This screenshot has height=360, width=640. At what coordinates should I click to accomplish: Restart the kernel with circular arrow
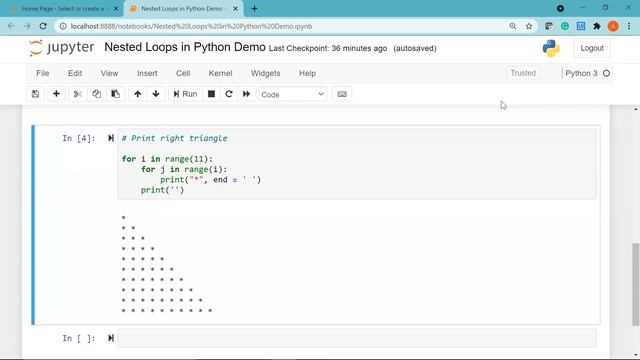click(229, 94)
